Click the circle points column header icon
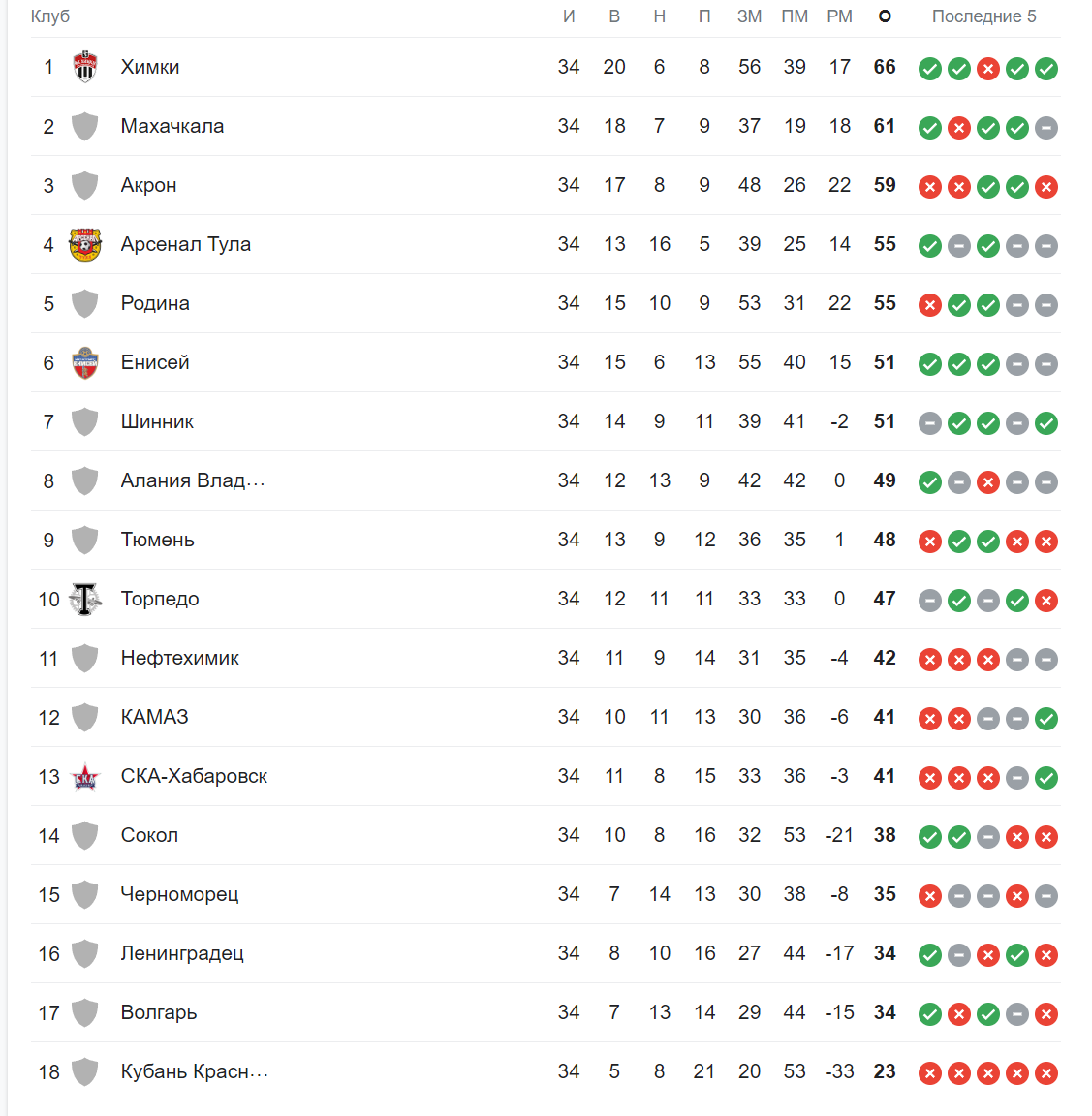Screen dimensions: 1092x1116 coord(885,16)
